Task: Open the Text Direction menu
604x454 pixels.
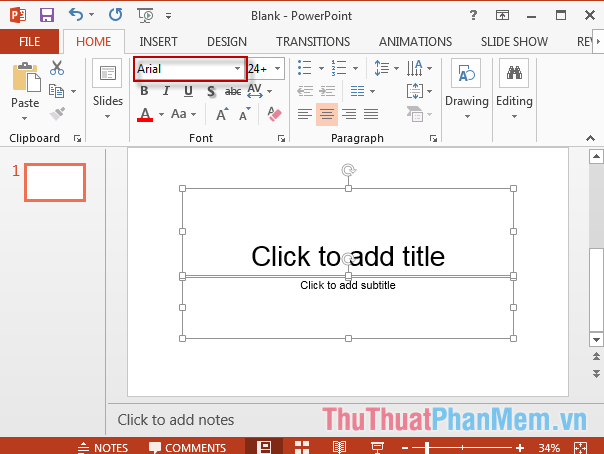Action: 419,68
